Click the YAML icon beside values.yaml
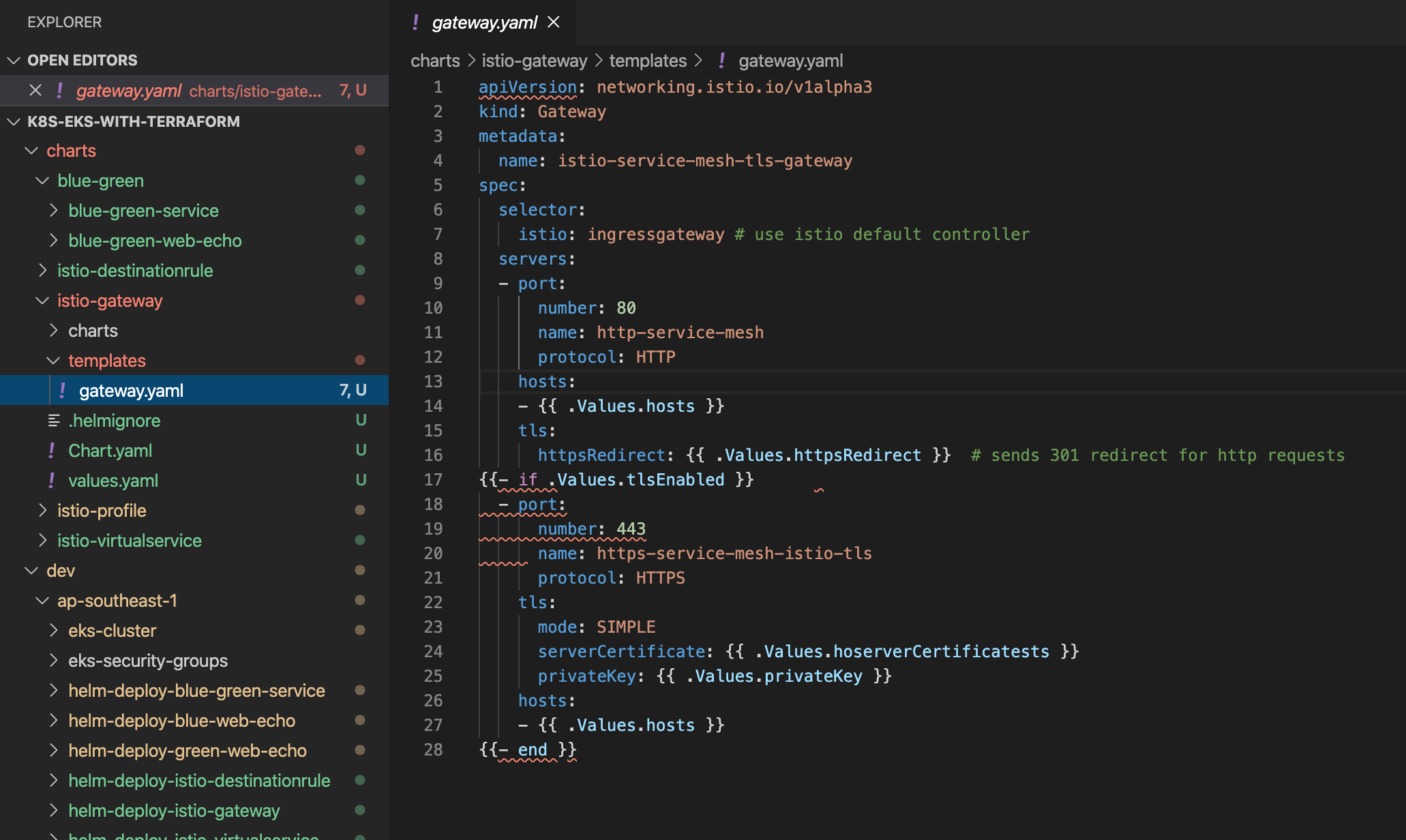 (x=52, y=481)
